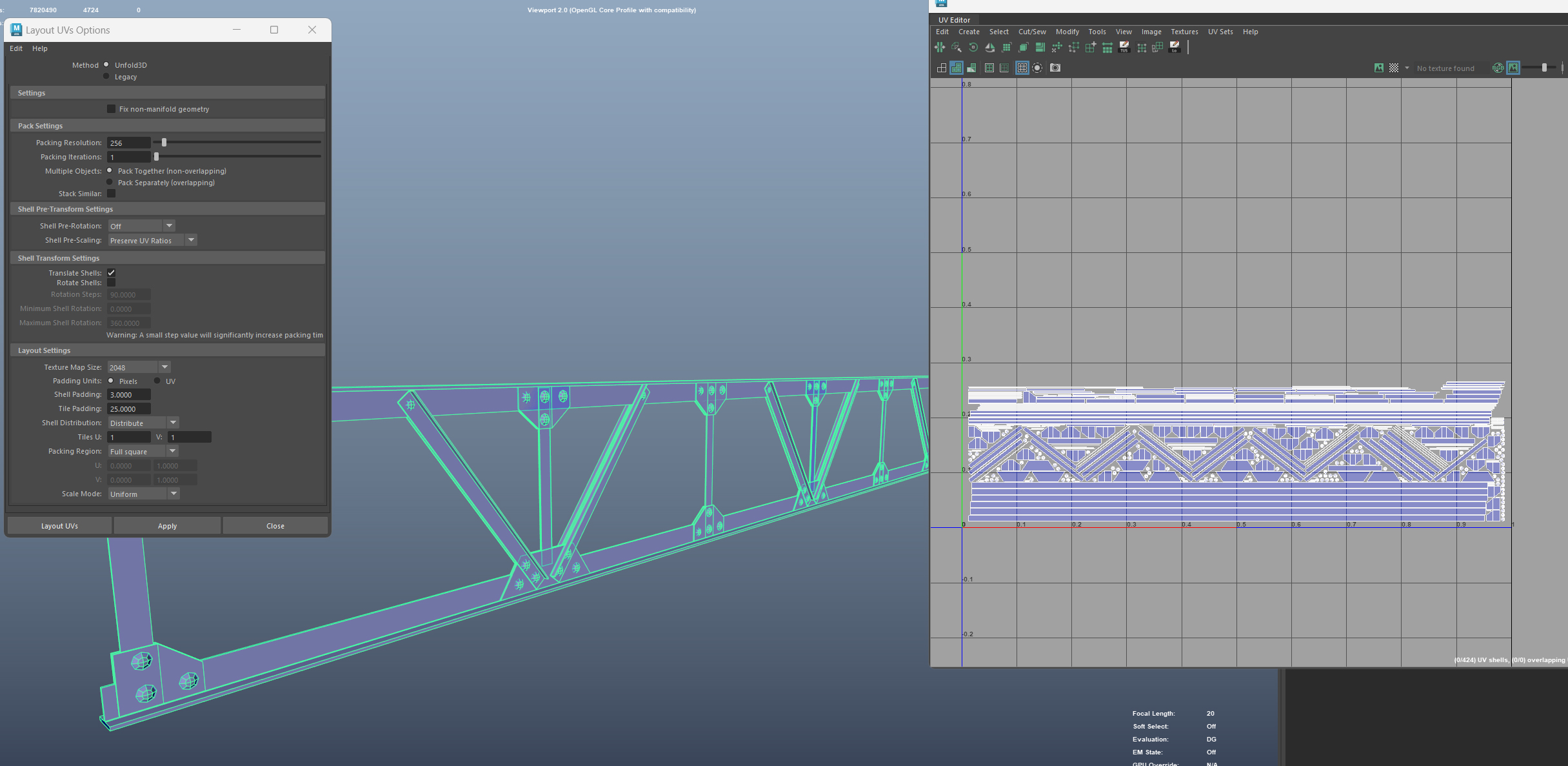Screen dimensions: 1568x766
Task: Enable Fix non-manifold geometry checkbox
Action: (112, 109)
